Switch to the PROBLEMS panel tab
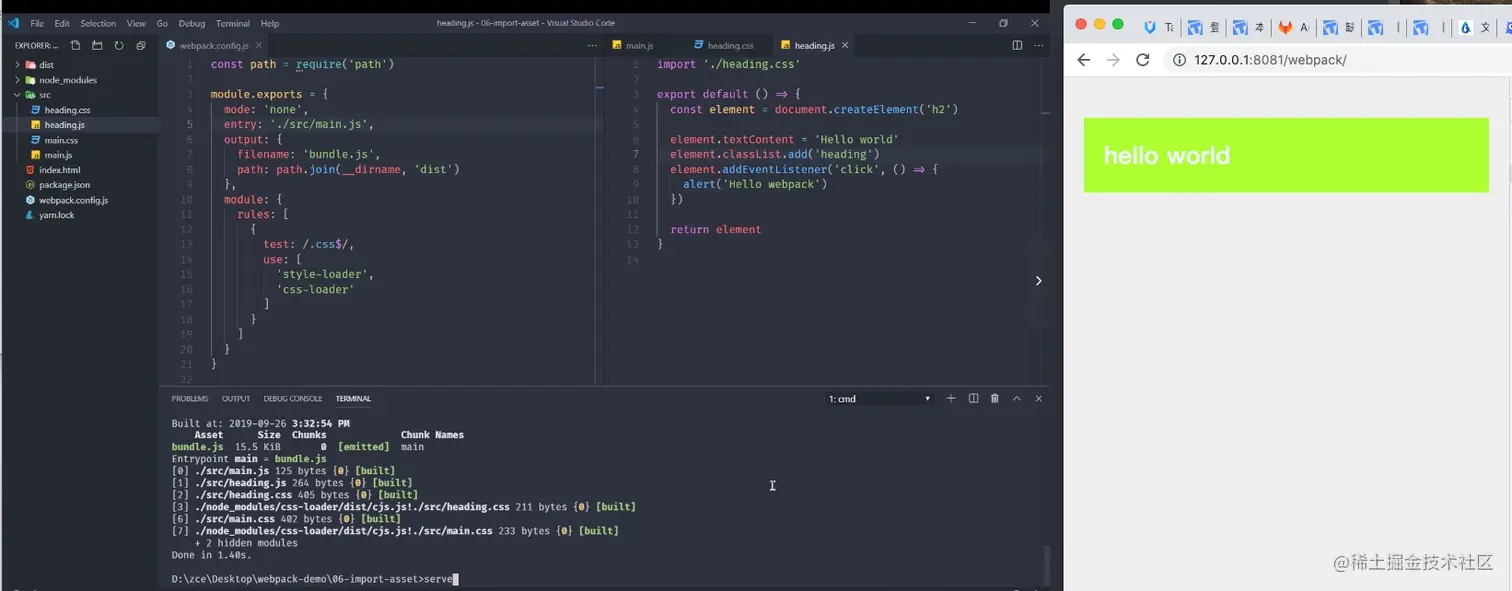This screenshot has height=591, width=1512. pos(190,398)
